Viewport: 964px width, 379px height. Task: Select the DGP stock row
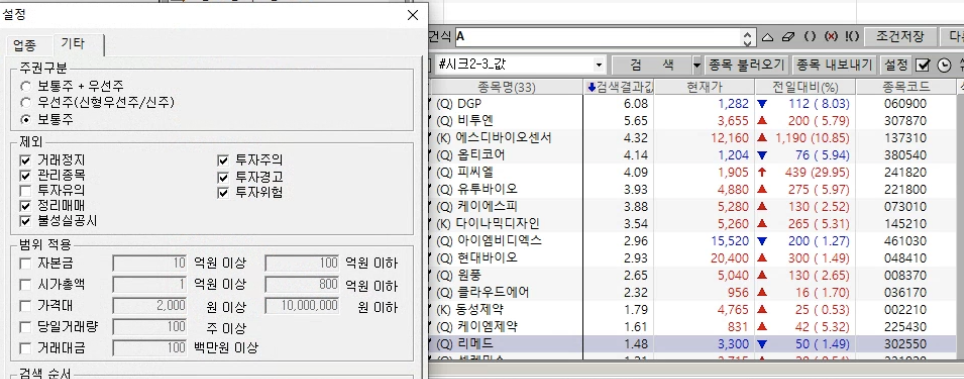(693, 104)
